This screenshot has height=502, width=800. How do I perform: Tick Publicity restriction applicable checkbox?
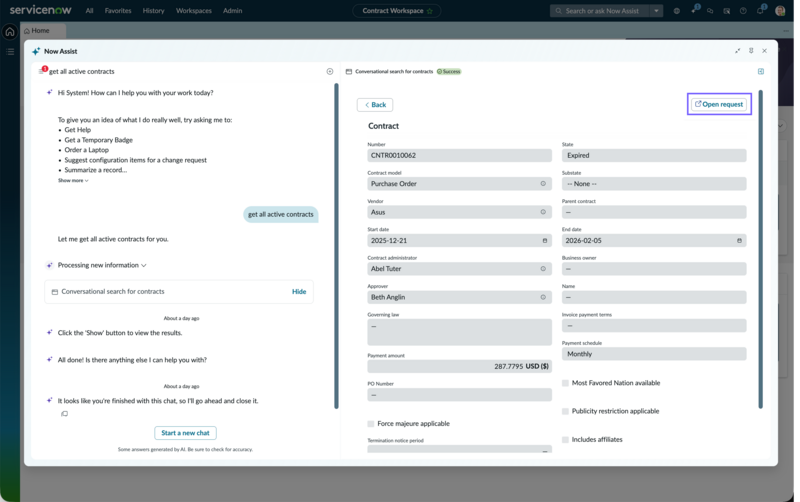565,411
